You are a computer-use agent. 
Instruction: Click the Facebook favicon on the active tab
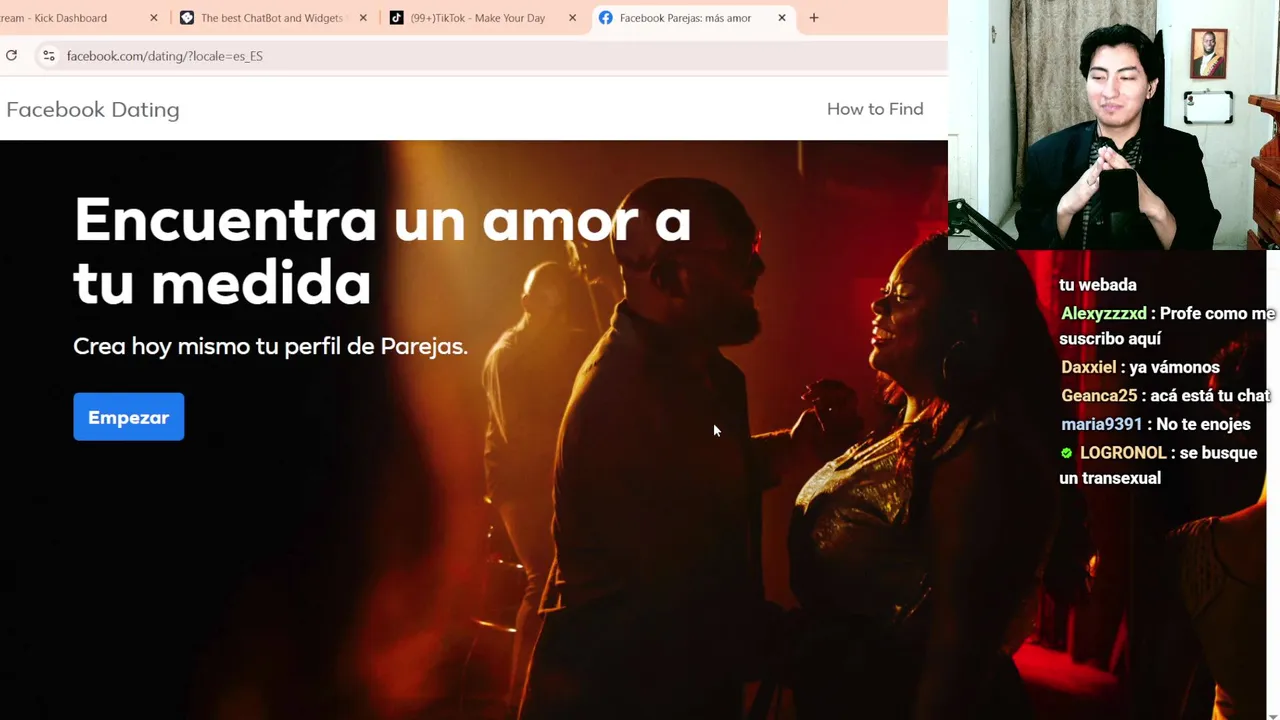tap(606, 18)
